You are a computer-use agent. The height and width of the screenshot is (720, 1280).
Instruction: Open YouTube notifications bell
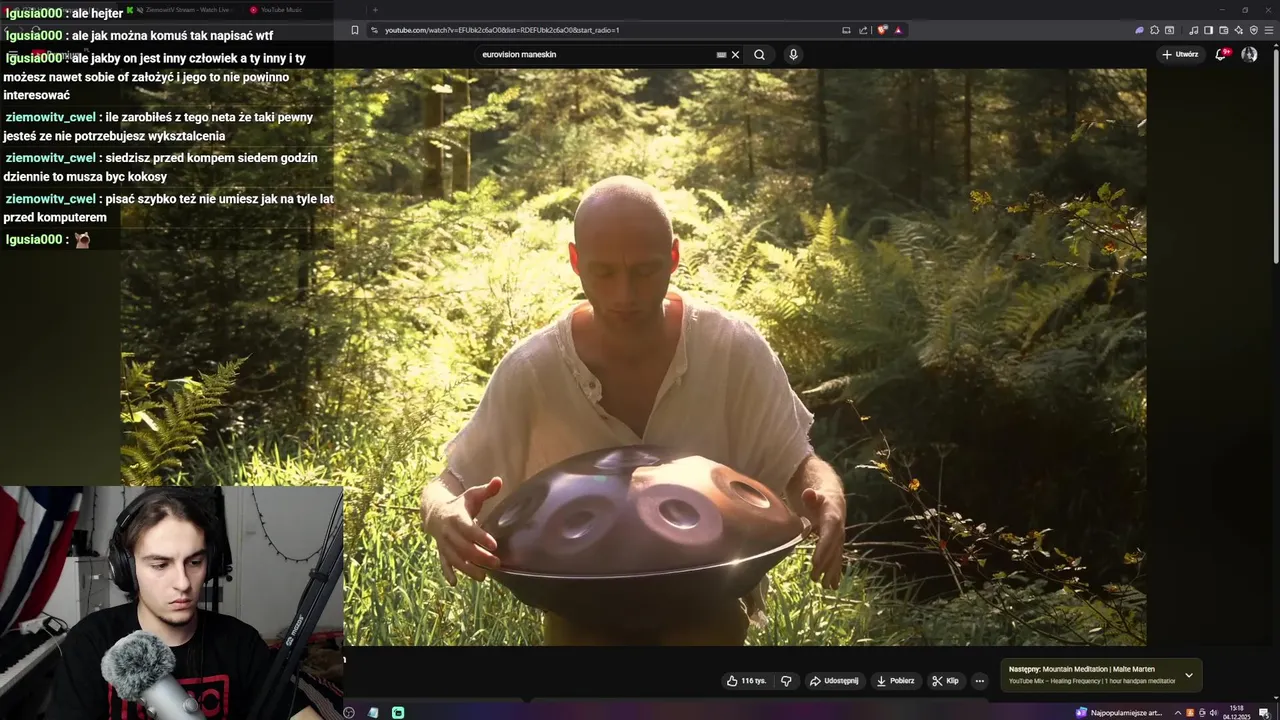1221,54
